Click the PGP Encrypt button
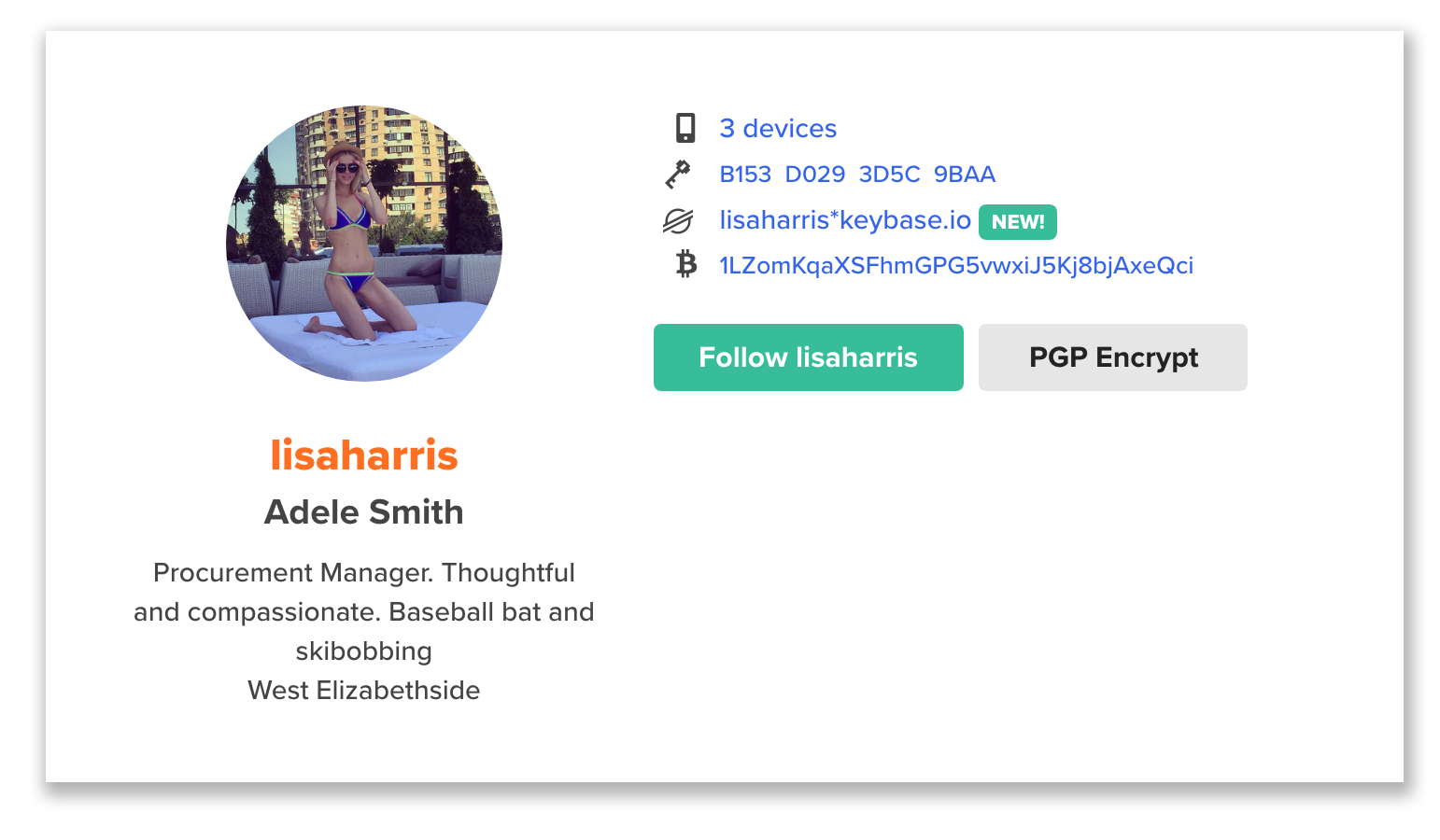1440x840 pixels. pos(1113,357)
